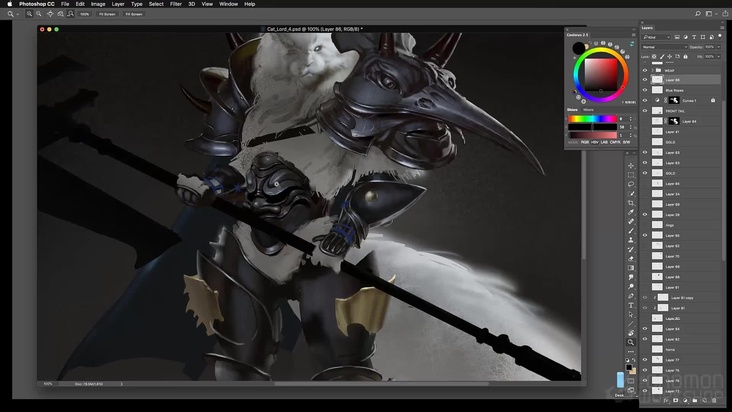
Task: Click the rainbow hue slider in Coolorus
Action: click(x=592, y=119)
